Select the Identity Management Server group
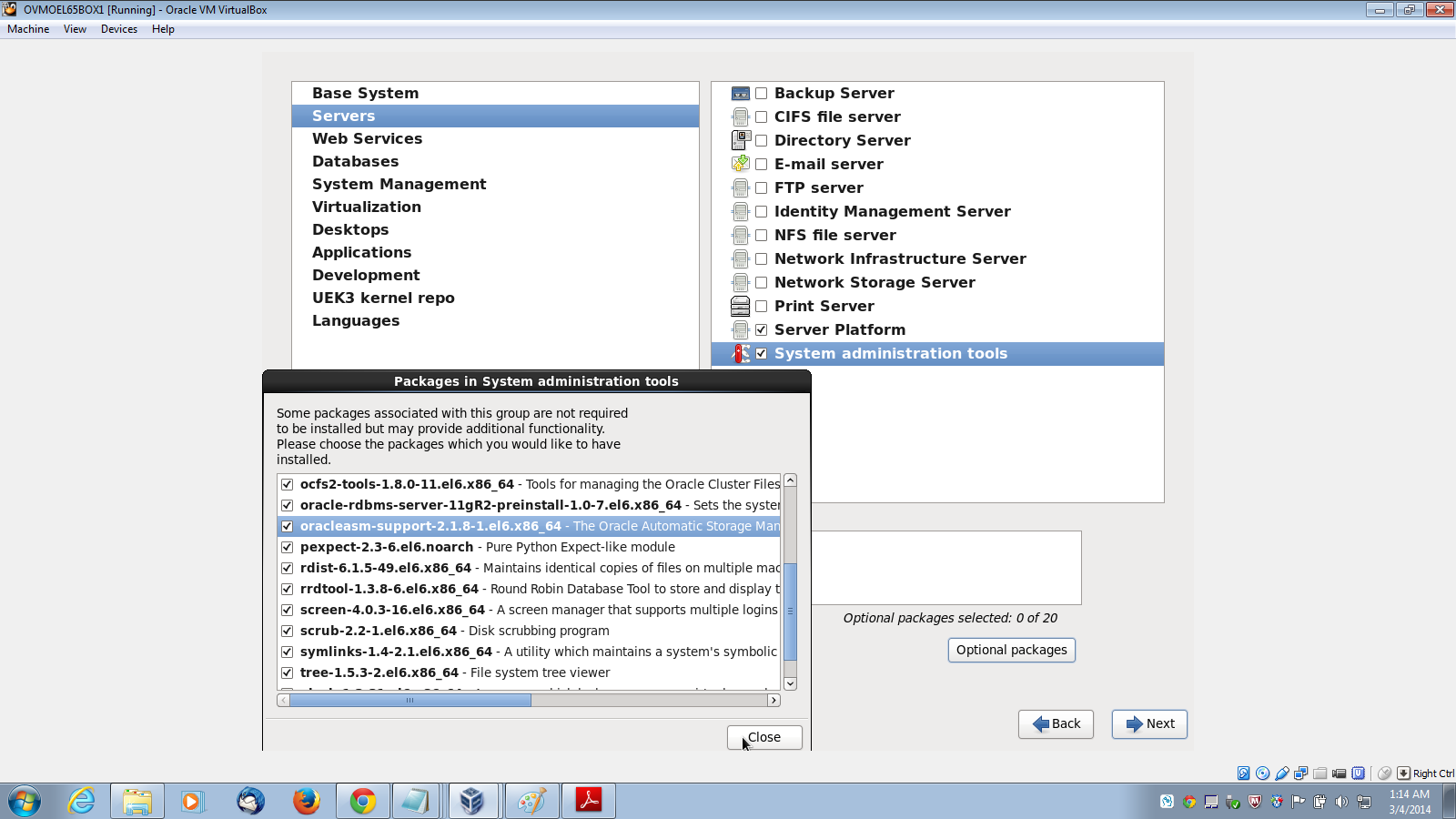Image resolution: width=1456 pixels, height=819 pixels. coord(937,211)
